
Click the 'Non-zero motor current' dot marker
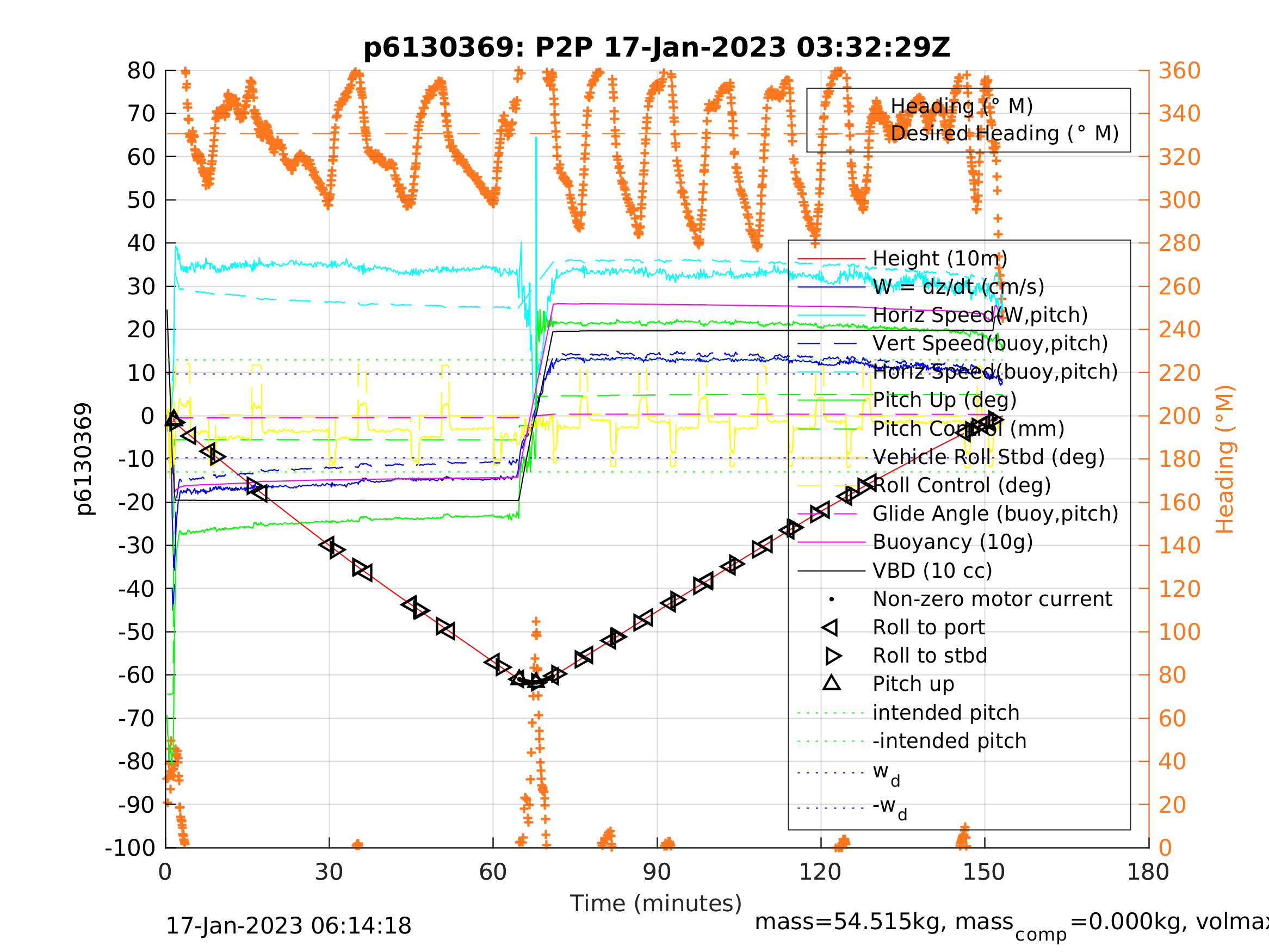pyautogui.click(x=831, y=599)
